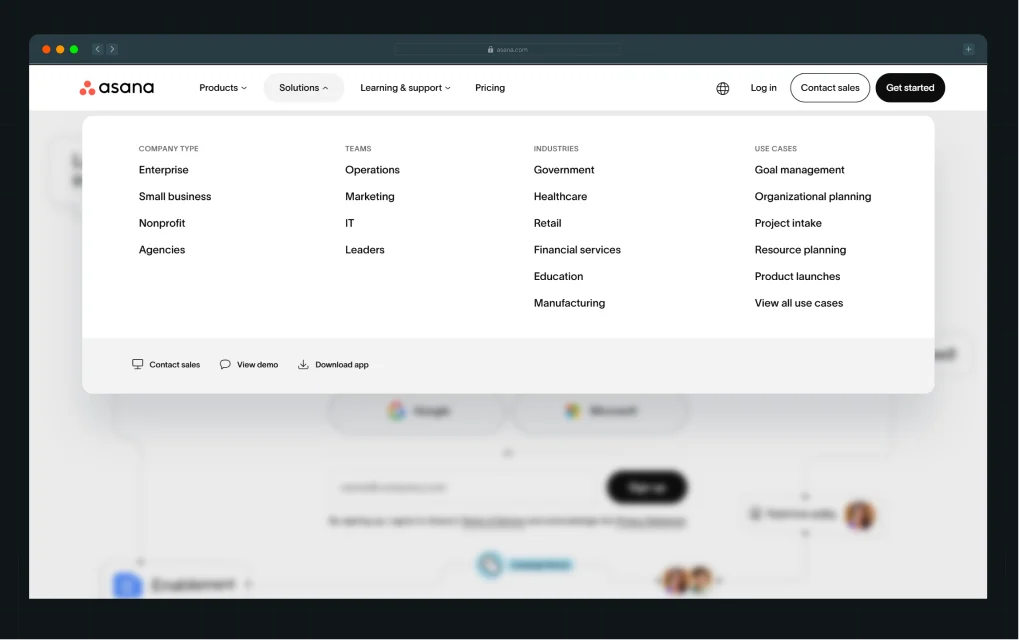Open Financial services industry page
Image resolution: width=1019 pixels, height=640 pixels.
[x=577, y=250]
